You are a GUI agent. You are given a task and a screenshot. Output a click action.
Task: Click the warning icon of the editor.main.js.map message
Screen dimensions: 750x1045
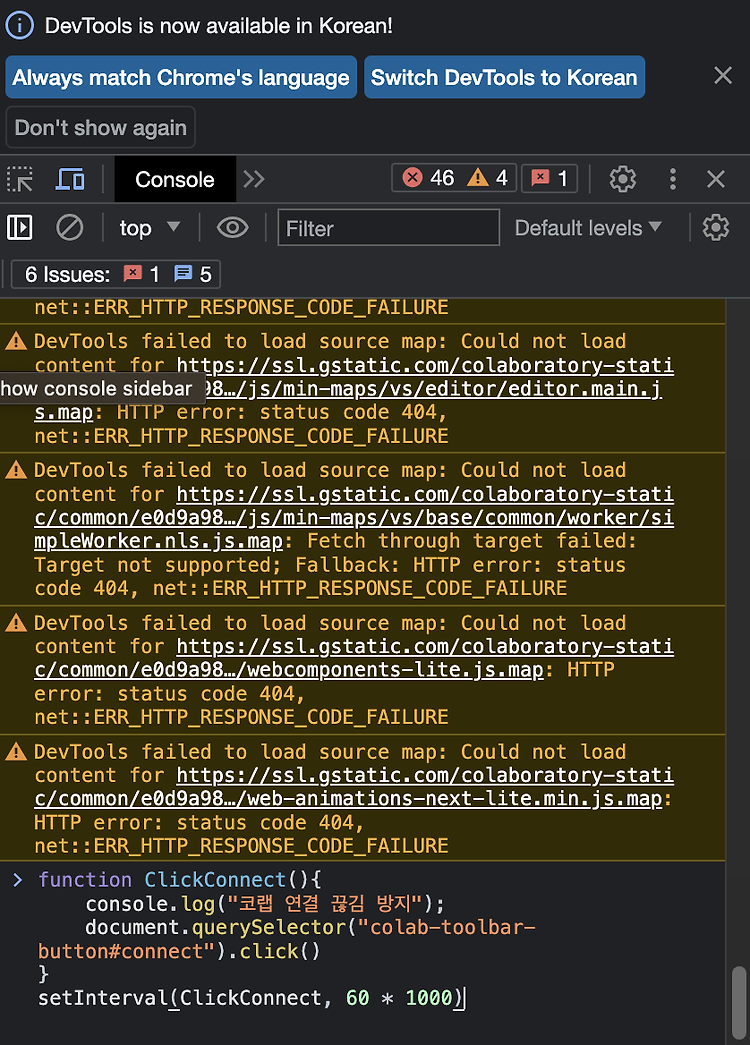click(16, 341)
